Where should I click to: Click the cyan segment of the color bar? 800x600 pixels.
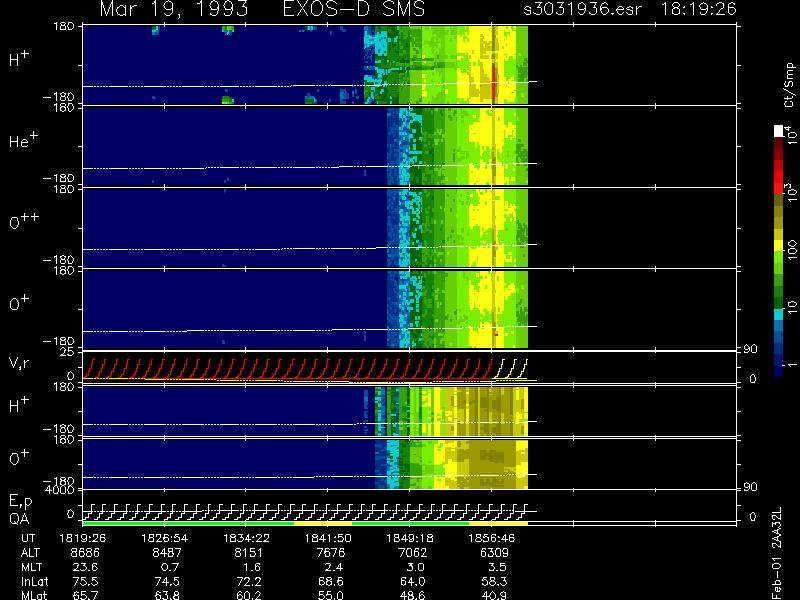[779, 314]
